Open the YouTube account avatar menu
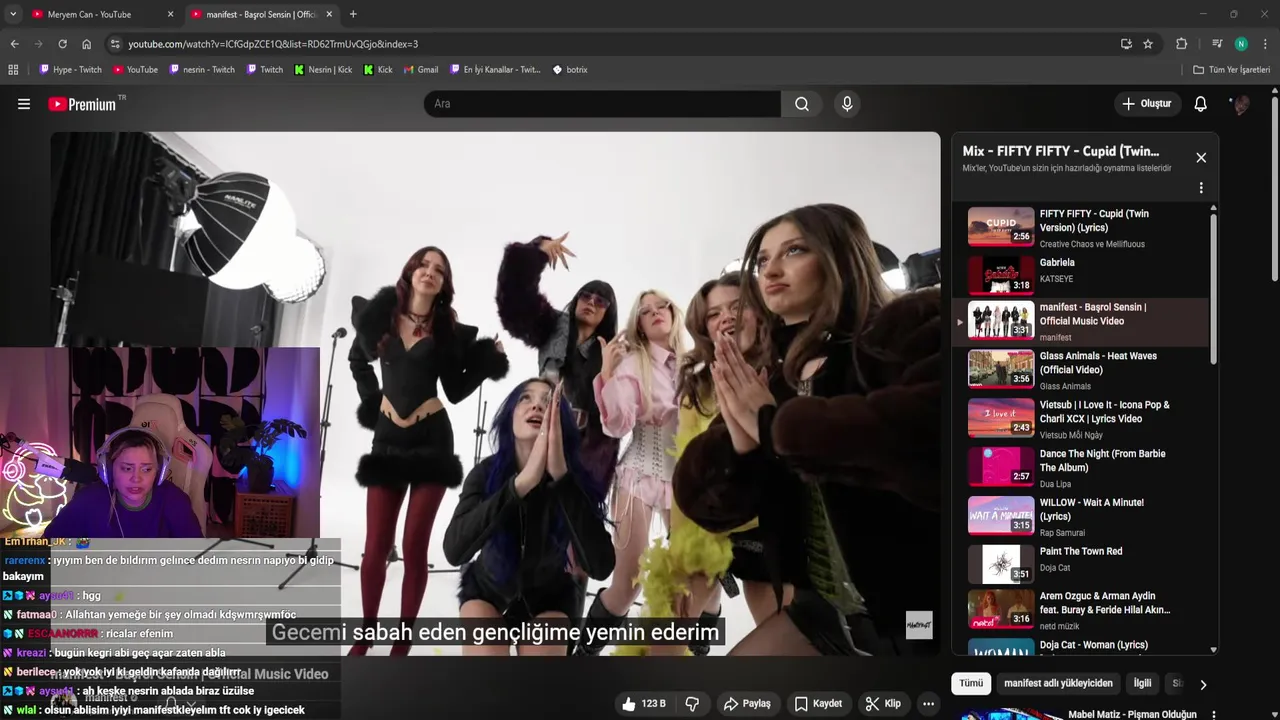Image resolution: width=1280 pixels, height=720 pixels. pyautogui.click(x=1241, y=104)
